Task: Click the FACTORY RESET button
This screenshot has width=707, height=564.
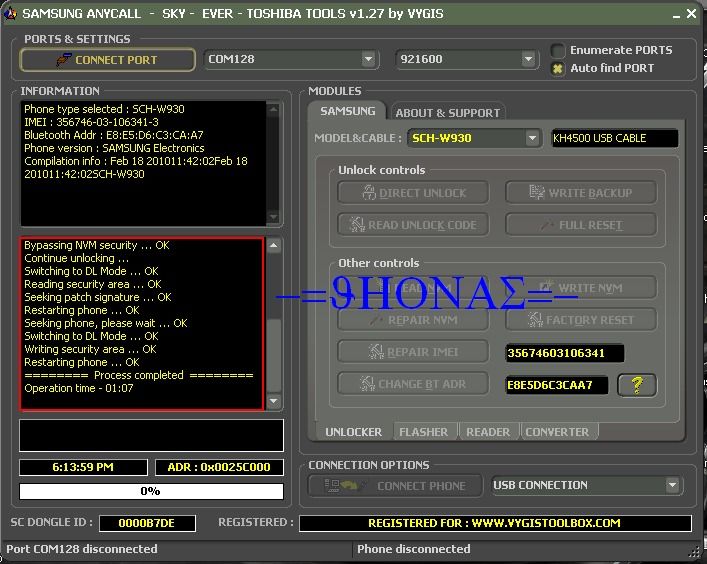Action: pos(581,320)
